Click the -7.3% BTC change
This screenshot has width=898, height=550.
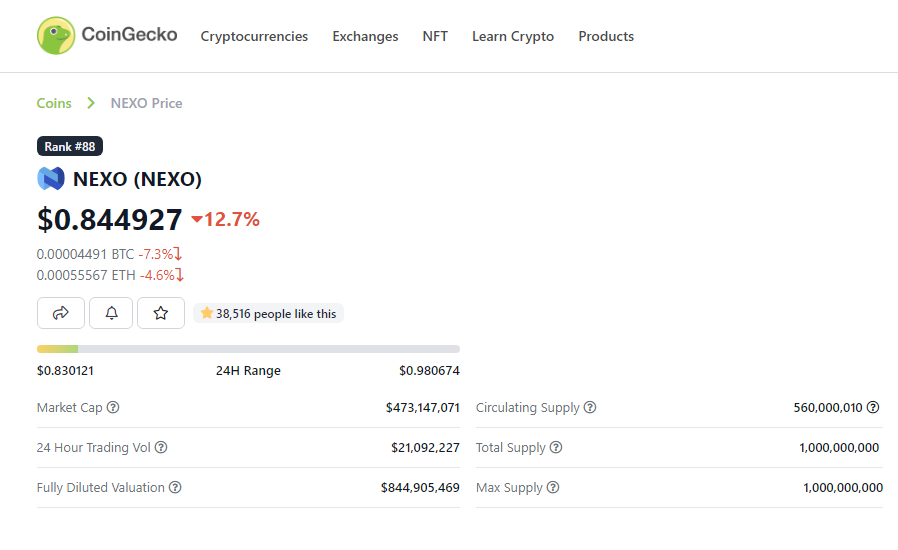(x=156, y=254)
